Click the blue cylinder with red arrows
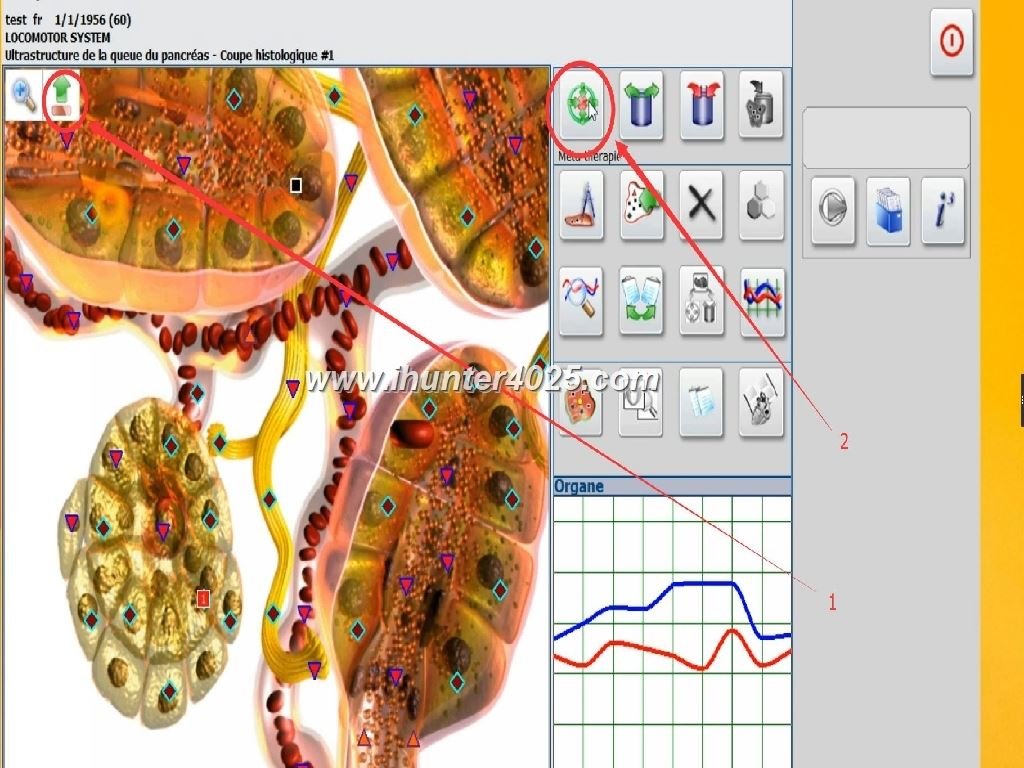1024x768 pixels. point(702,105)
